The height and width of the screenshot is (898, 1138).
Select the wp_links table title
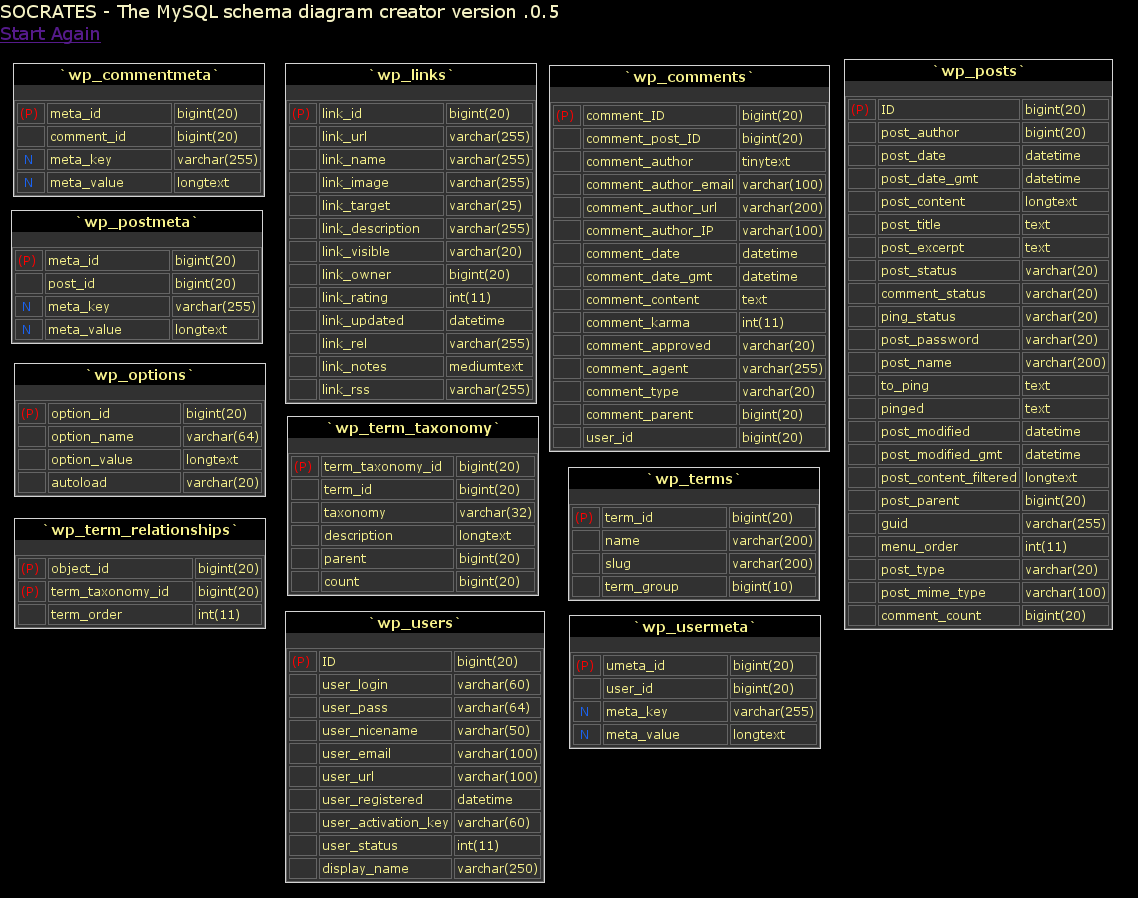(x=411, y=75)
